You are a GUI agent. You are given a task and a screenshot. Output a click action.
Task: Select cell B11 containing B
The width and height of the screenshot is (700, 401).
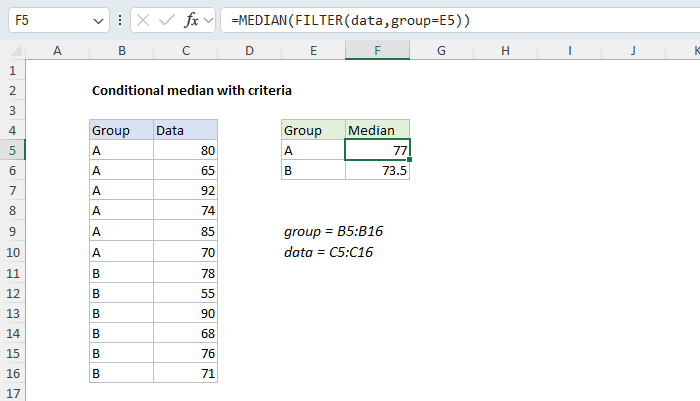[121, 273]
